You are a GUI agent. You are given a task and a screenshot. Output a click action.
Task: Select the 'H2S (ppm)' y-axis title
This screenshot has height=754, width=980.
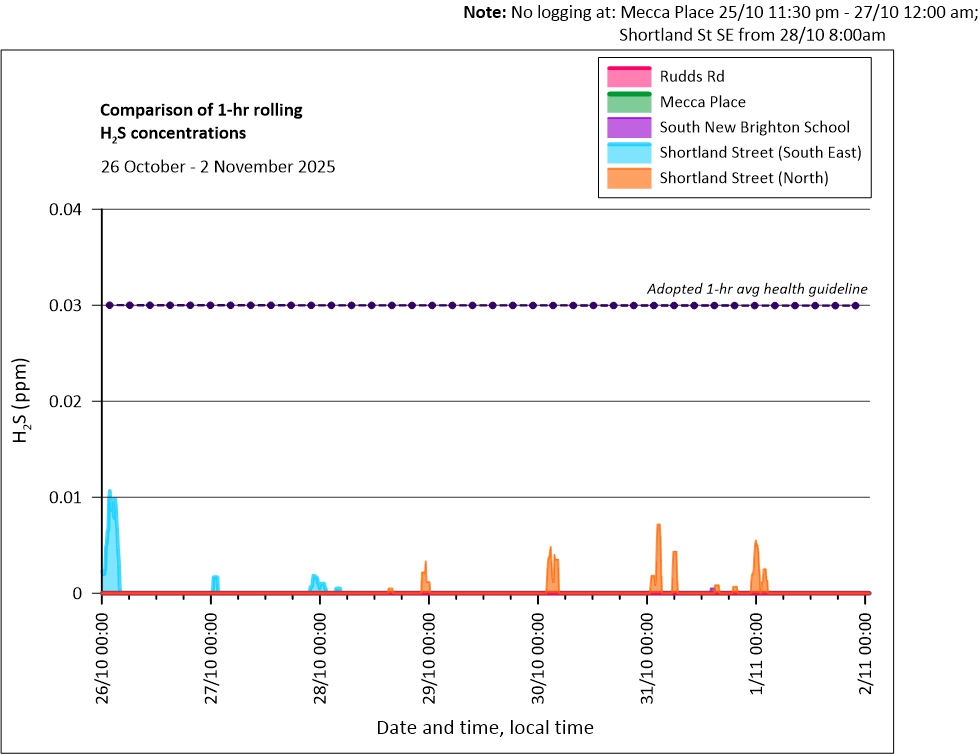point(20,401)
